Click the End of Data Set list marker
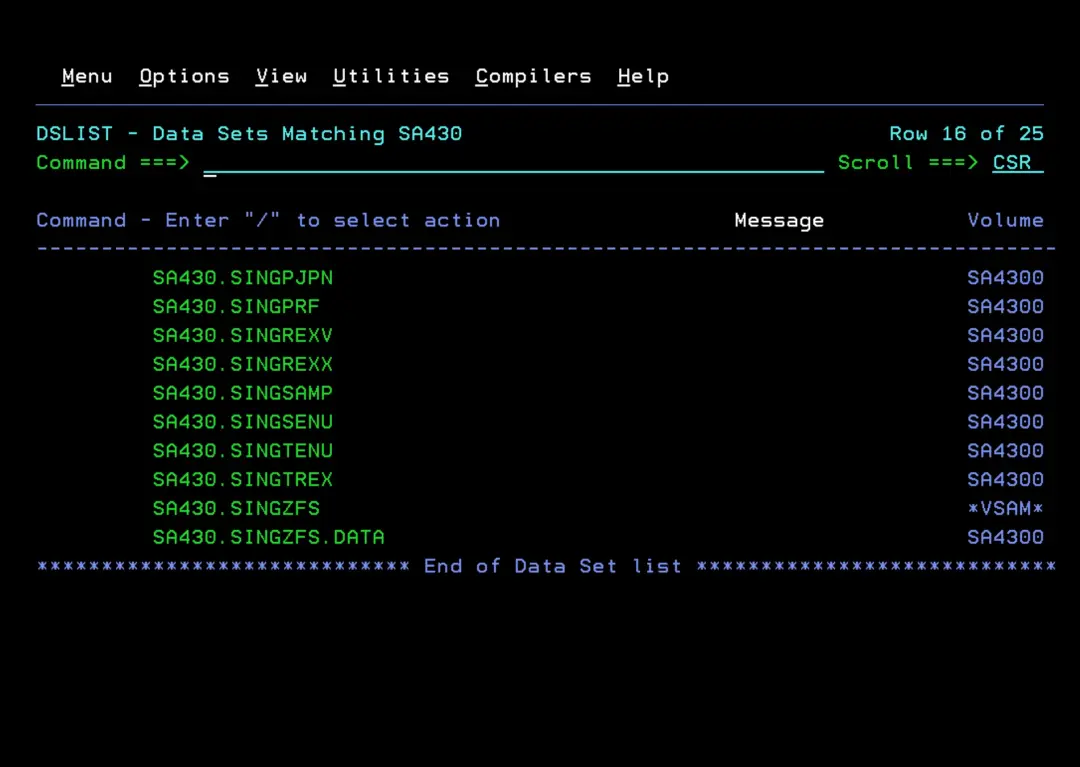Screen dimensions: 1080x767 point(552,567)
